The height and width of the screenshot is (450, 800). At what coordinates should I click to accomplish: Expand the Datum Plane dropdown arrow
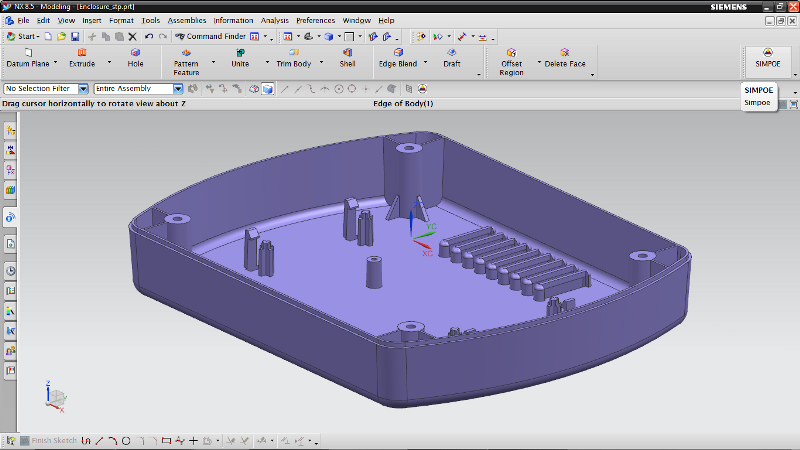tap(56, 62)
